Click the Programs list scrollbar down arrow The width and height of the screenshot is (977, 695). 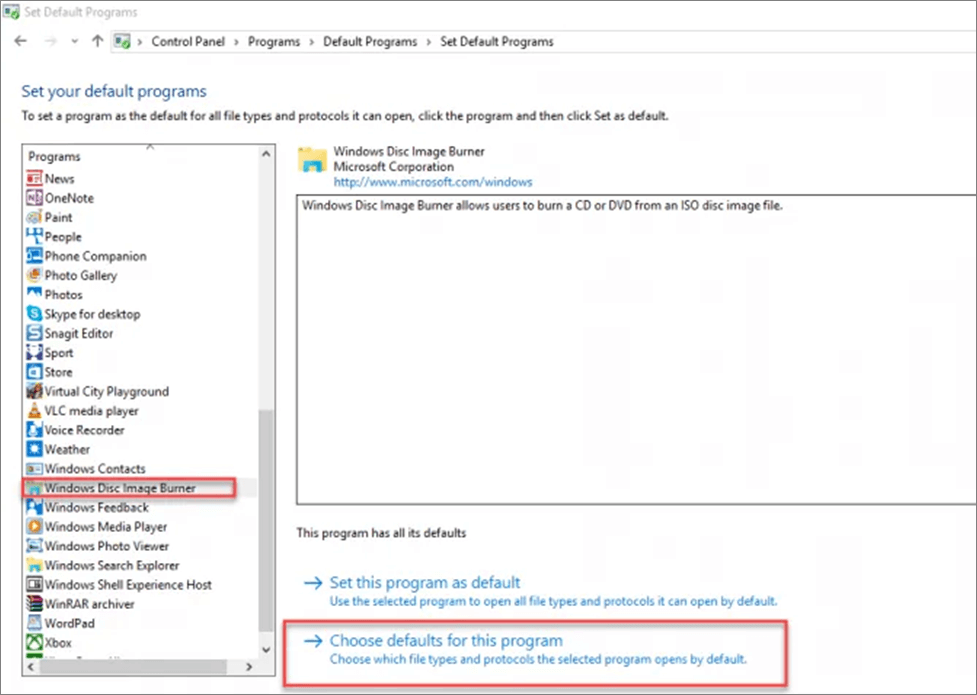pyautogui.click(x=265, y=650)
